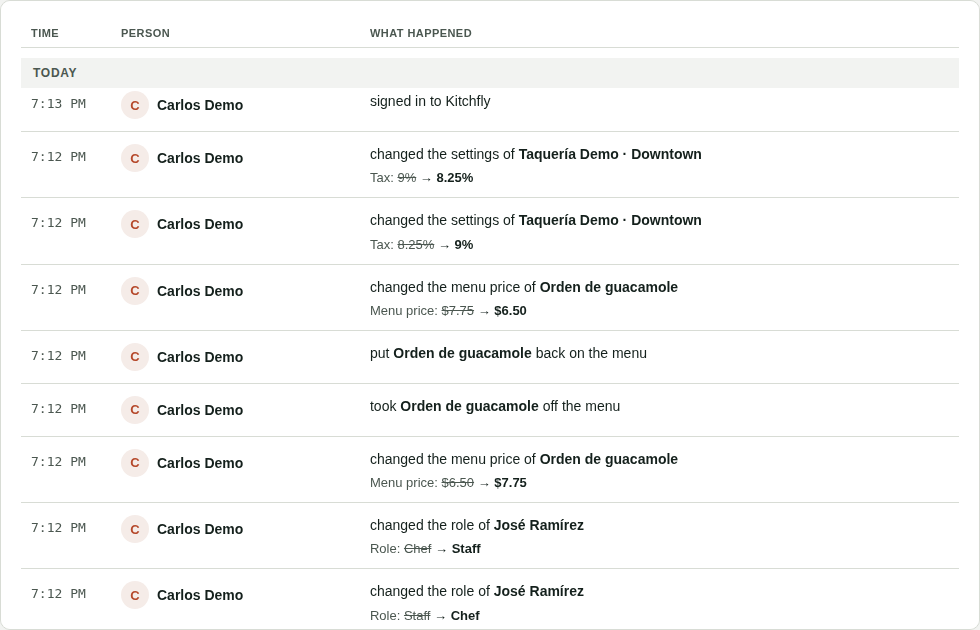Image resolution: width=980 pixels, height=630 pixels.
Task: Click 'Menu price: $6.50 → $7.75' detail
Action: pyautogui.click(x=448, y=483)
